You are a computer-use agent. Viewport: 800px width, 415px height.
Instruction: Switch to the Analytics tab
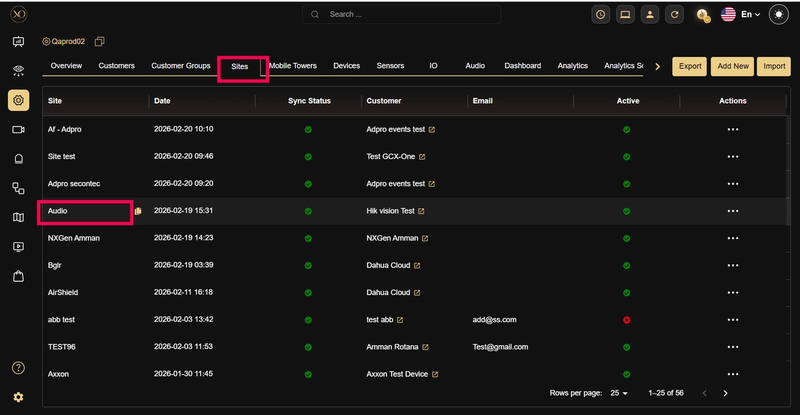572,66
